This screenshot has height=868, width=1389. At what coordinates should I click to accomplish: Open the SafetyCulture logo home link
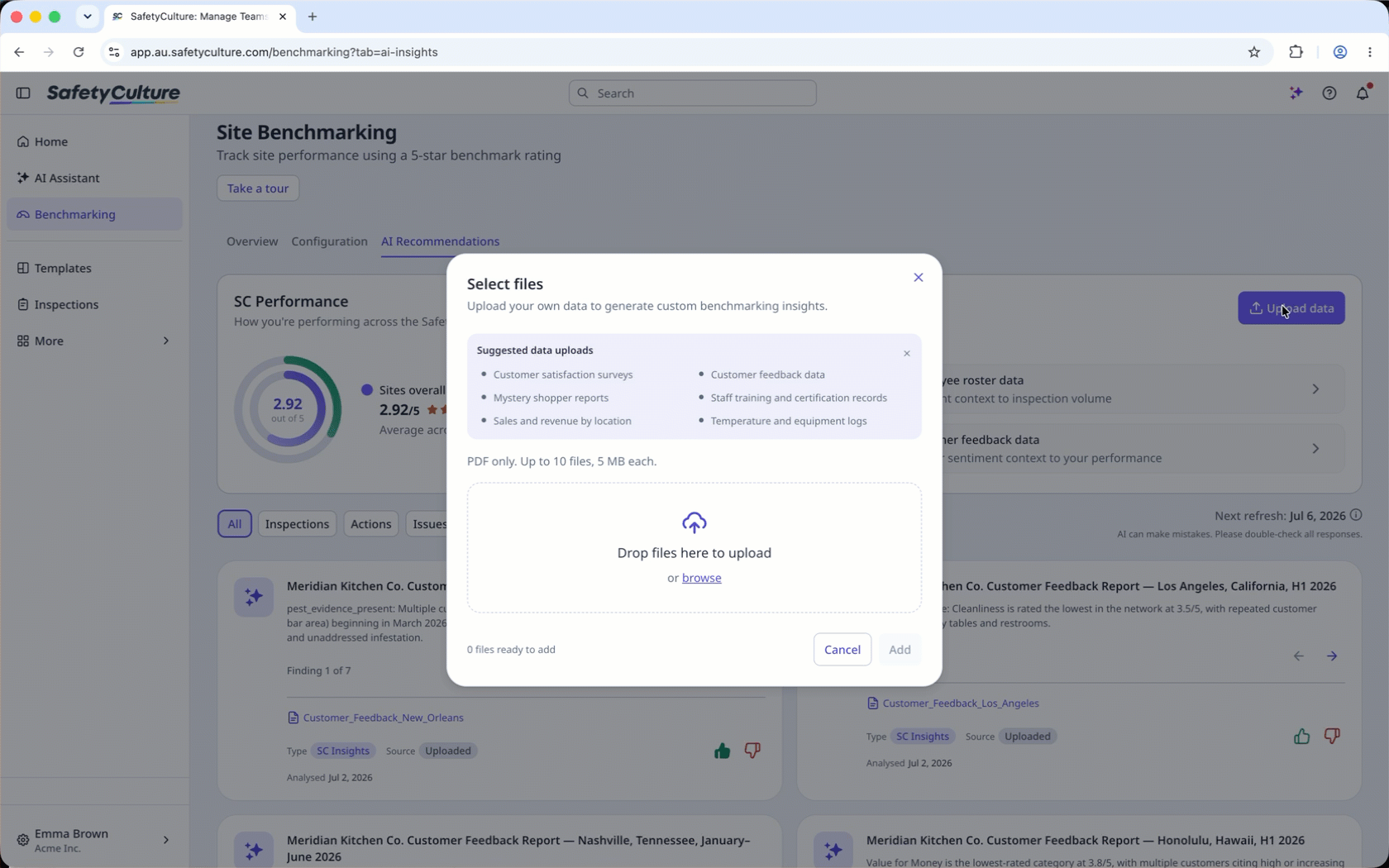point(113,93)
